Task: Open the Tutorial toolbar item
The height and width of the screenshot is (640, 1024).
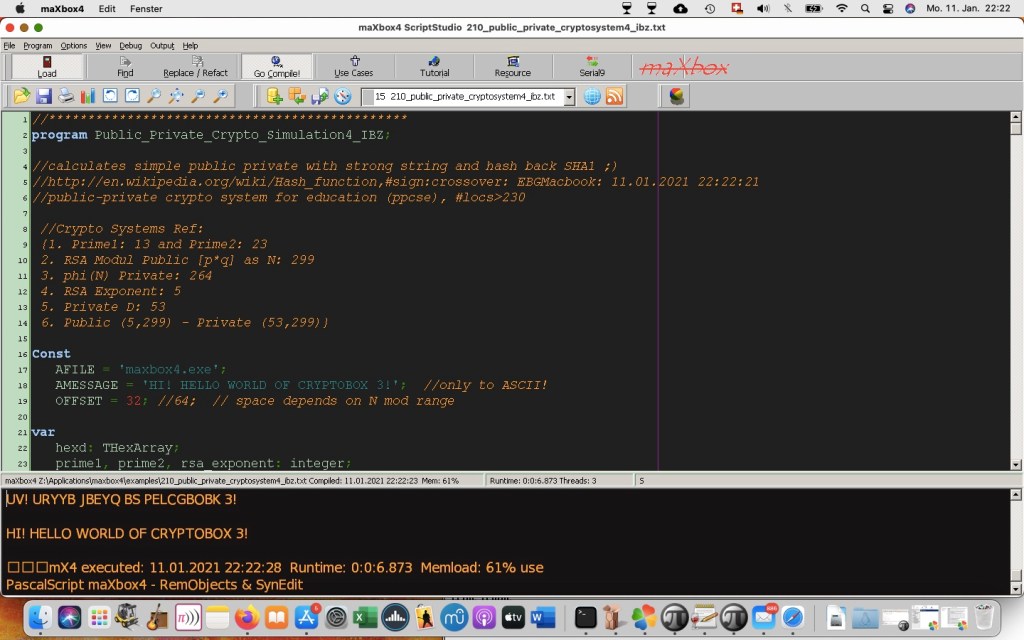Action: (x=434, y=67)
